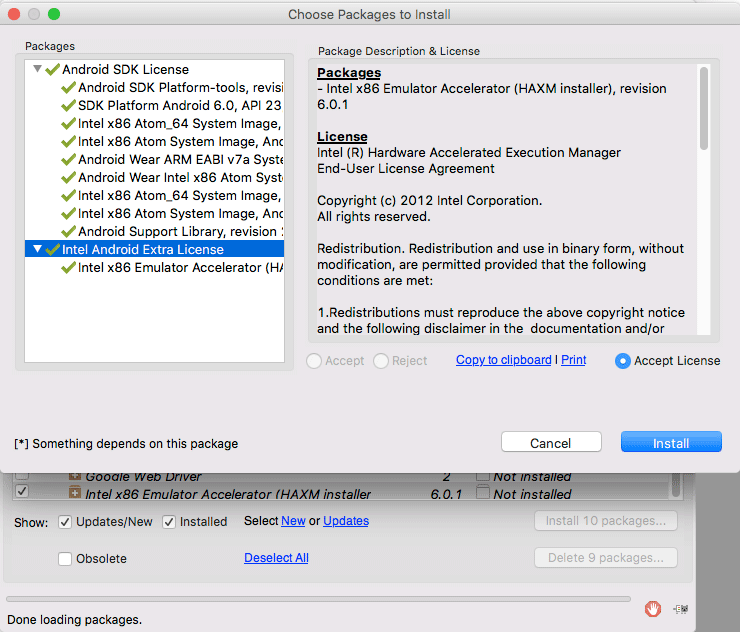Click the New selection link
This screenshot has height=632, width=740.
[x=293, y=521]
